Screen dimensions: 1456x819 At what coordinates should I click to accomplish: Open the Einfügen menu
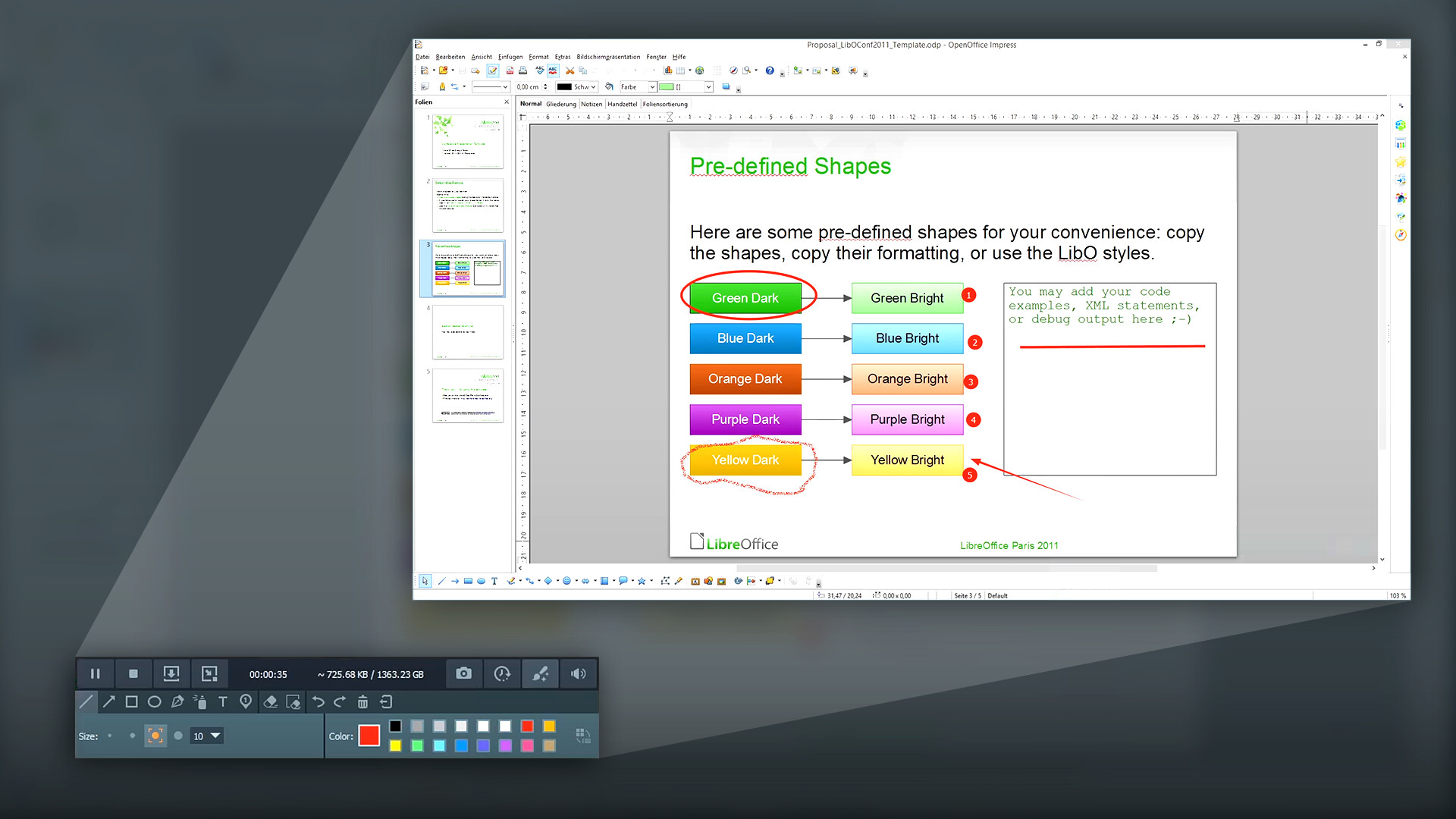(x=510, y=56)
